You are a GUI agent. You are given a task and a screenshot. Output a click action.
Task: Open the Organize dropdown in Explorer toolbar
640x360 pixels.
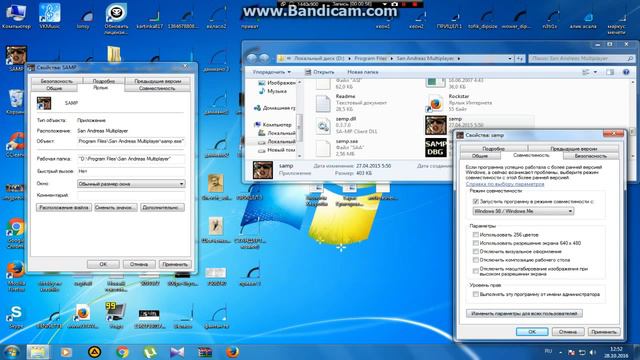pos(272,72)
